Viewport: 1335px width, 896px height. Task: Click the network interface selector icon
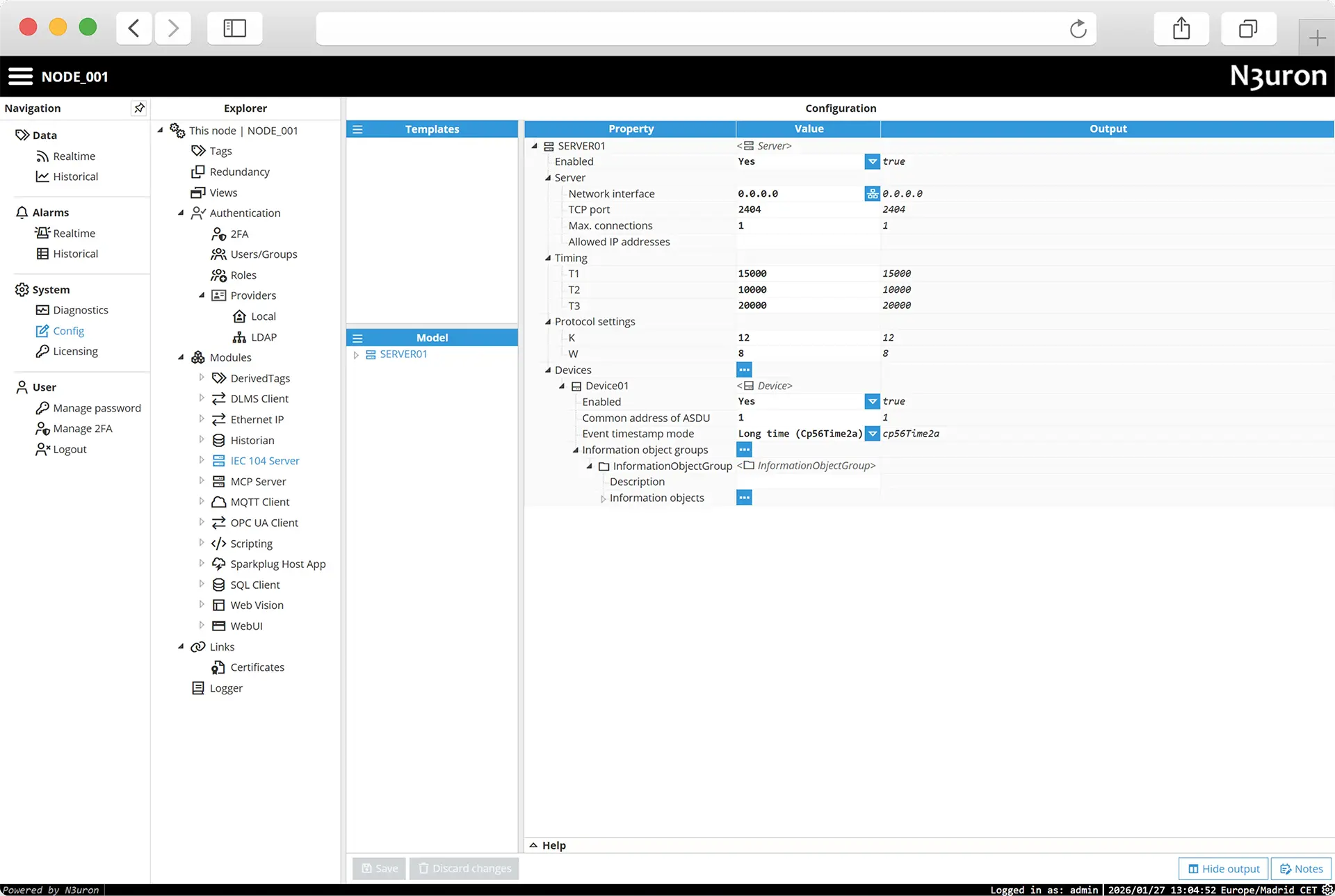pos(872,194)
